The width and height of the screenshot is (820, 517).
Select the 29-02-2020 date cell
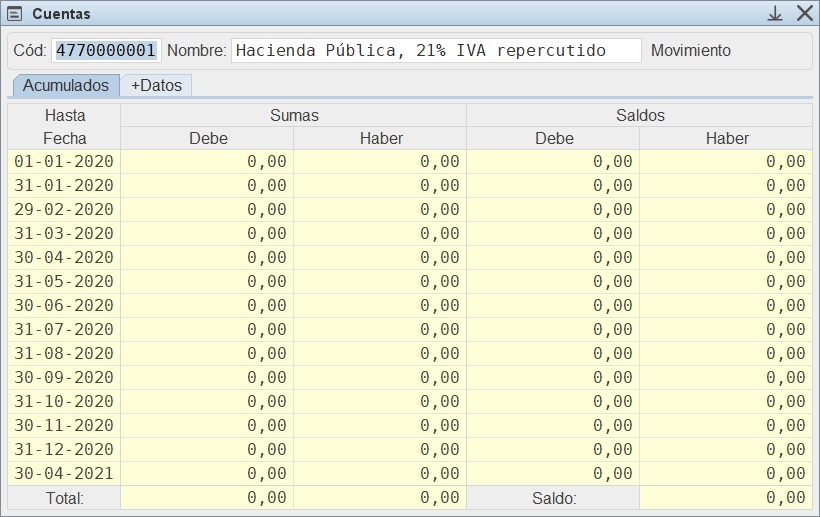pos(65,210)
